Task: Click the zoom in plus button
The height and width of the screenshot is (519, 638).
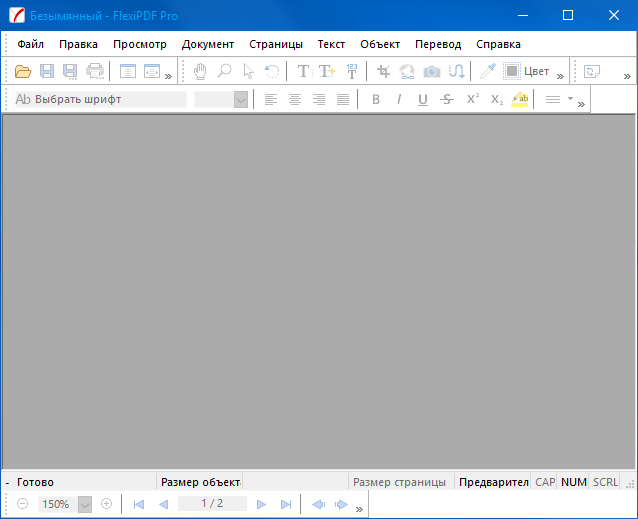Action: [106, 504]
